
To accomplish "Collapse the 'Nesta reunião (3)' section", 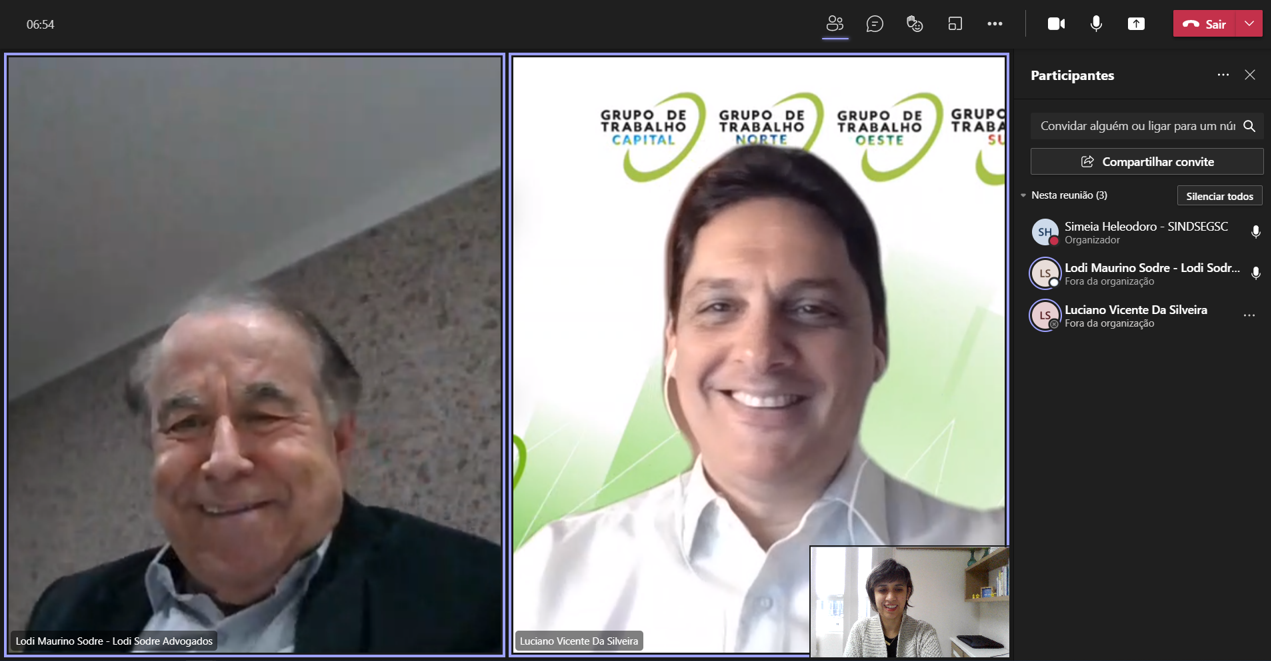I will tap(1024, 196).
